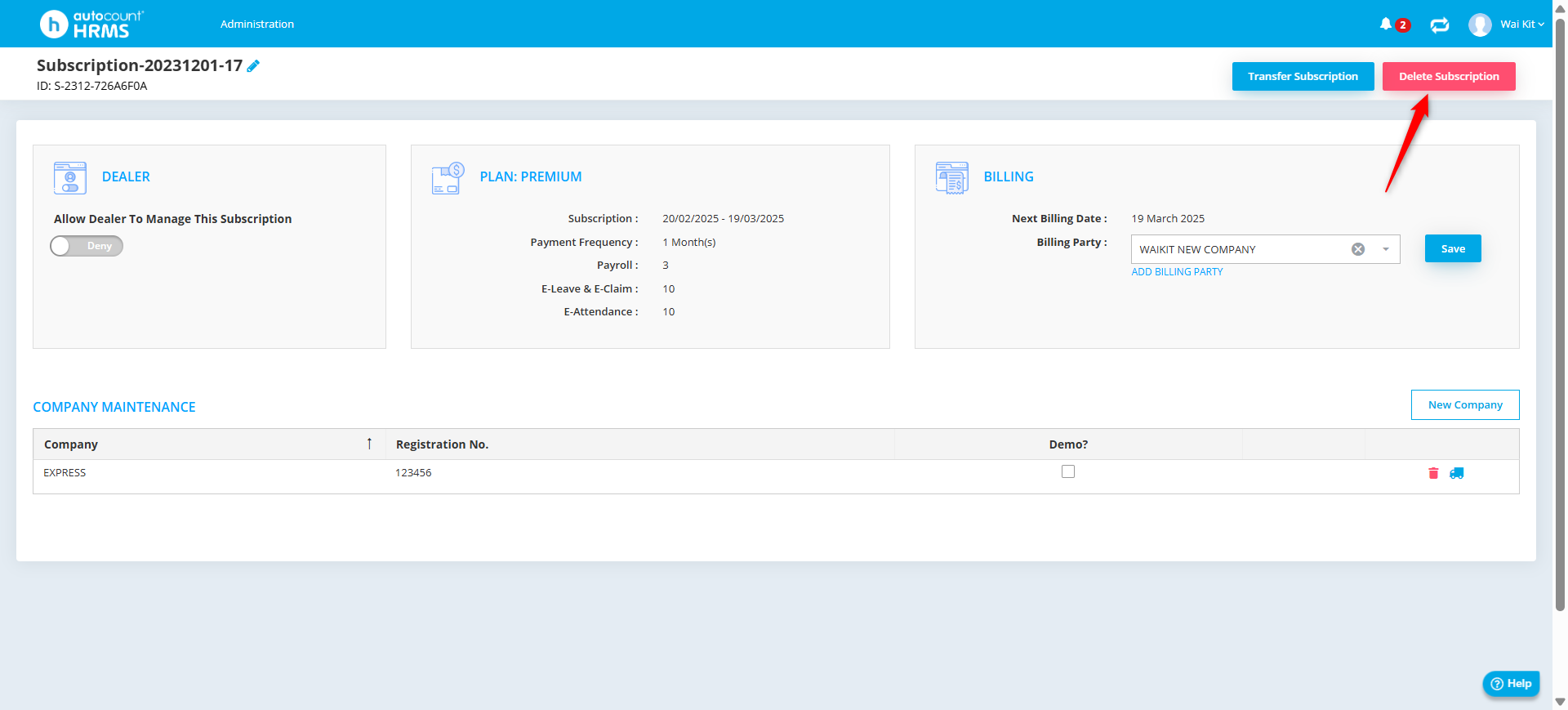1568x710 pixels.
Task: Click the vertical scrollbar thumb
Action: point(1560,314)
